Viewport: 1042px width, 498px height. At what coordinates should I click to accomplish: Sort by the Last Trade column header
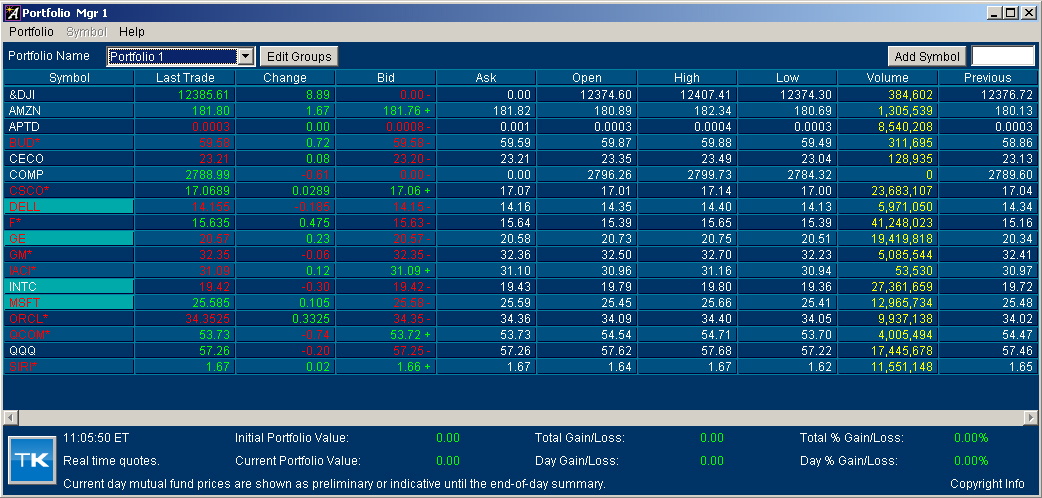pyautogui.click(x=185, y=78)
